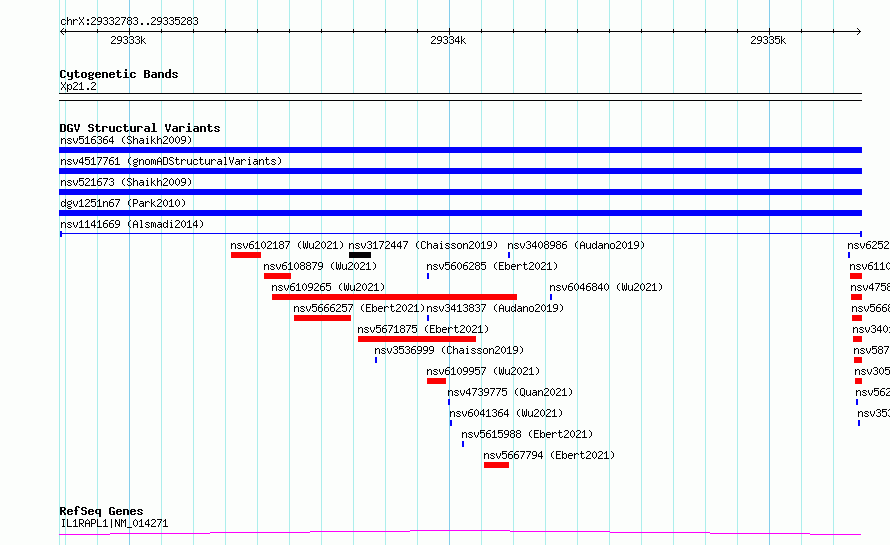Open nsv5667794 (Ebert2021) label

(549, 455)
